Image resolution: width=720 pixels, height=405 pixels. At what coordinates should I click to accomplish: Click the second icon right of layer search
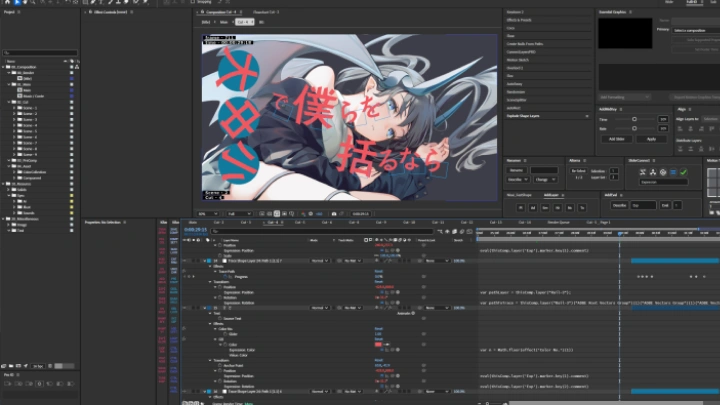(x=447, y=232)
